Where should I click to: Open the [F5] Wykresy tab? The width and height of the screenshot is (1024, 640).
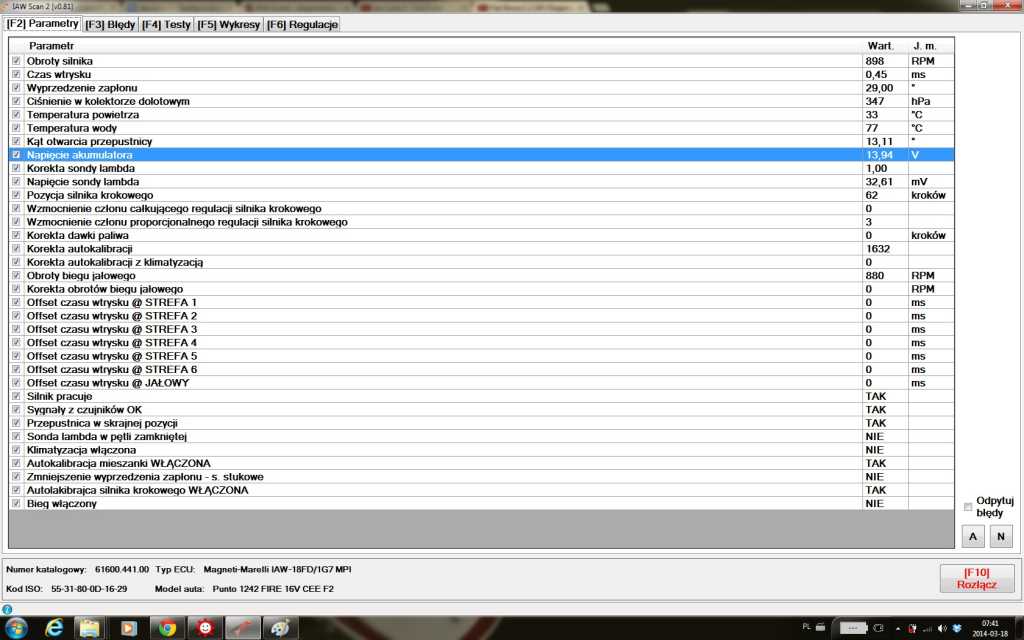click(227, 24)
